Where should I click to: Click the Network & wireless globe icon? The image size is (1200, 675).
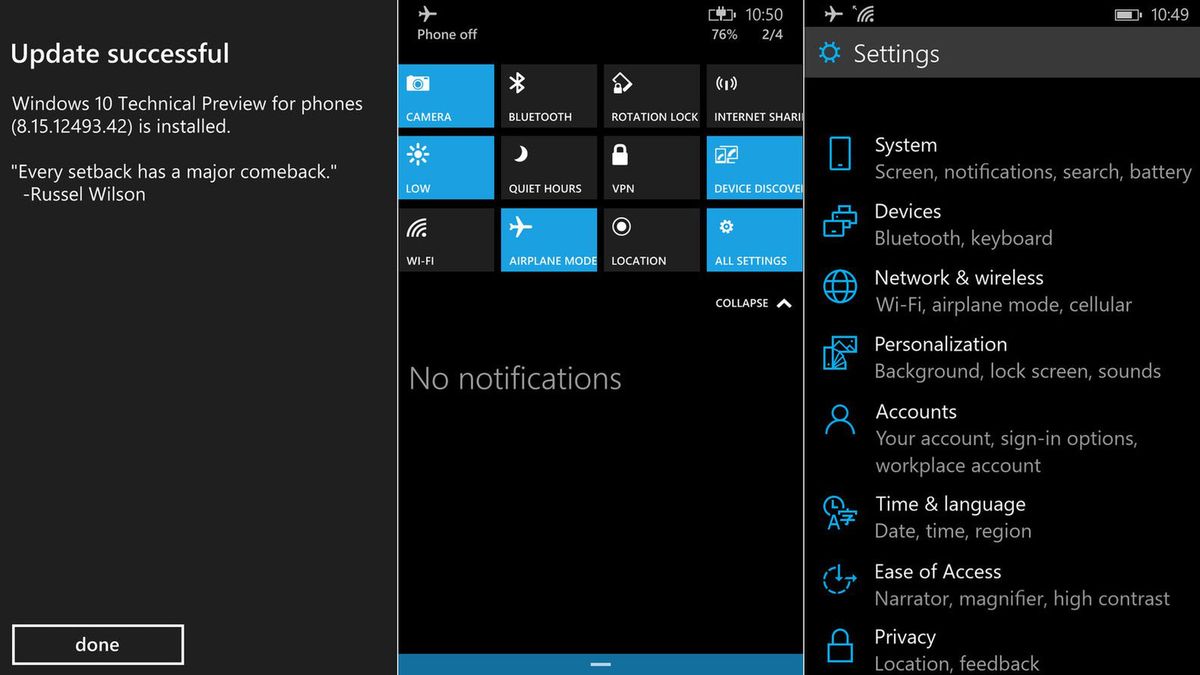tap(840, 286)
